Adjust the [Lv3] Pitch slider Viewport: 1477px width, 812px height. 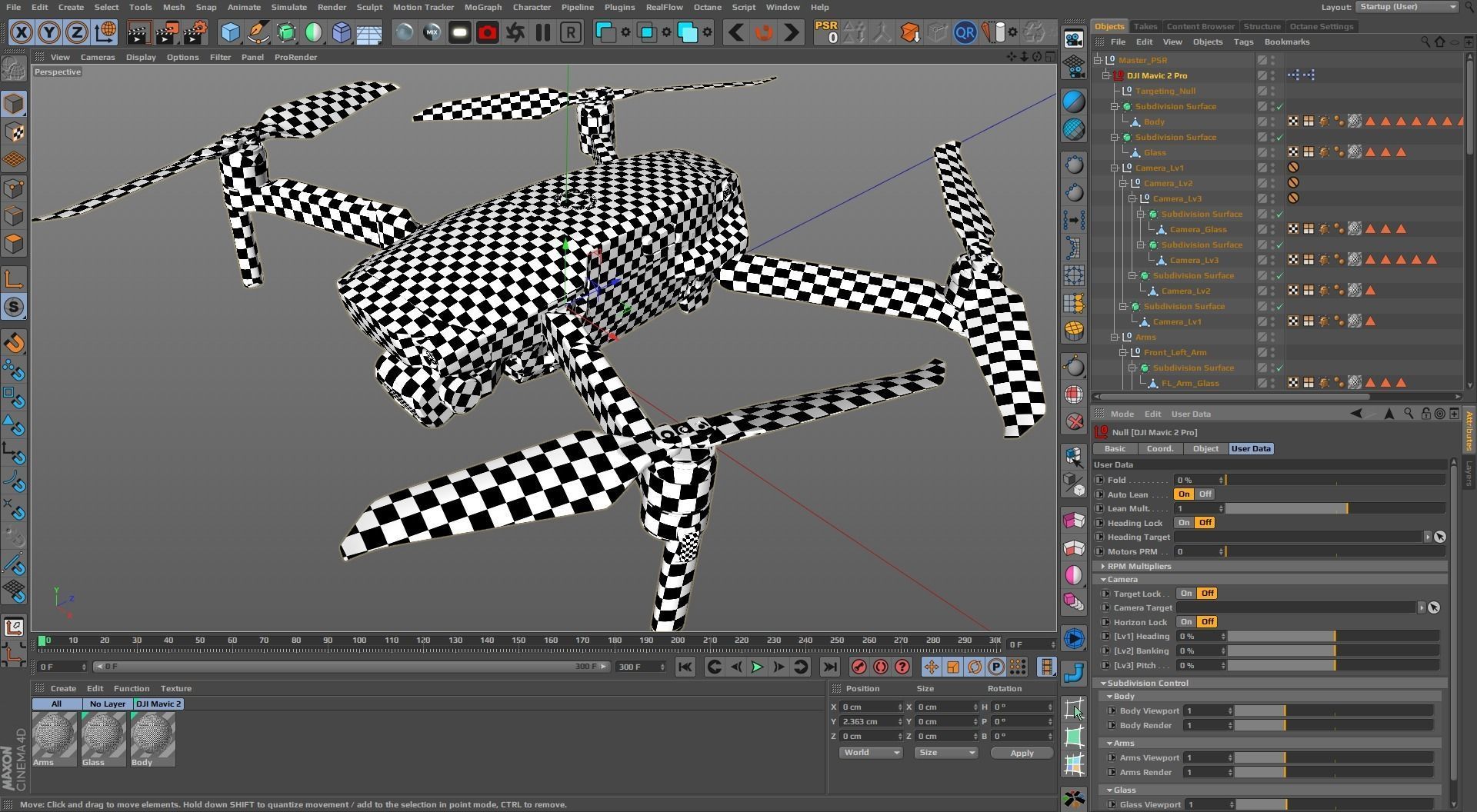1333,666
